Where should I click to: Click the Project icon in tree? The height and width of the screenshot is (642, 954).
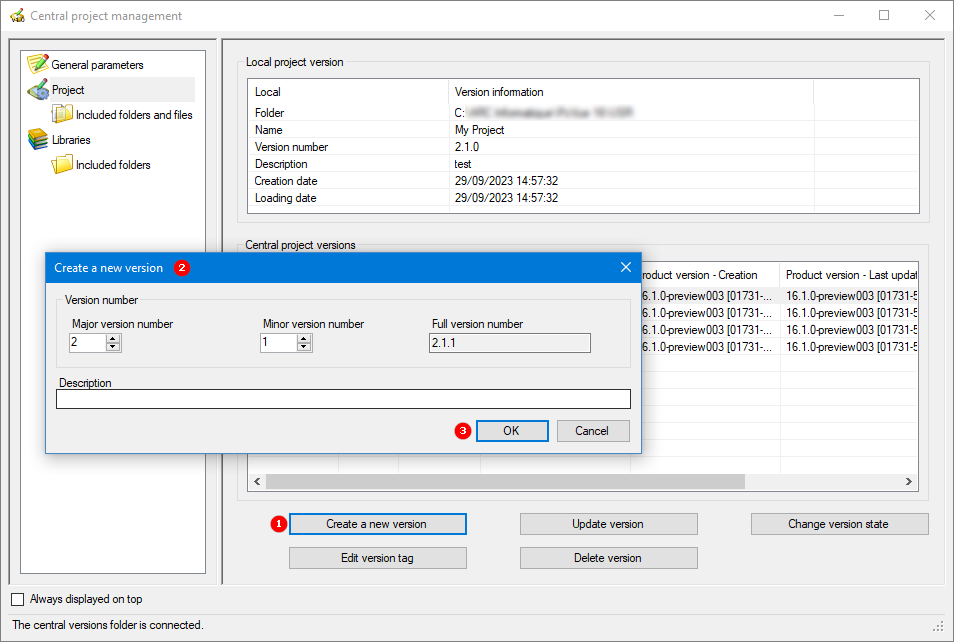[x=38, y=90]
